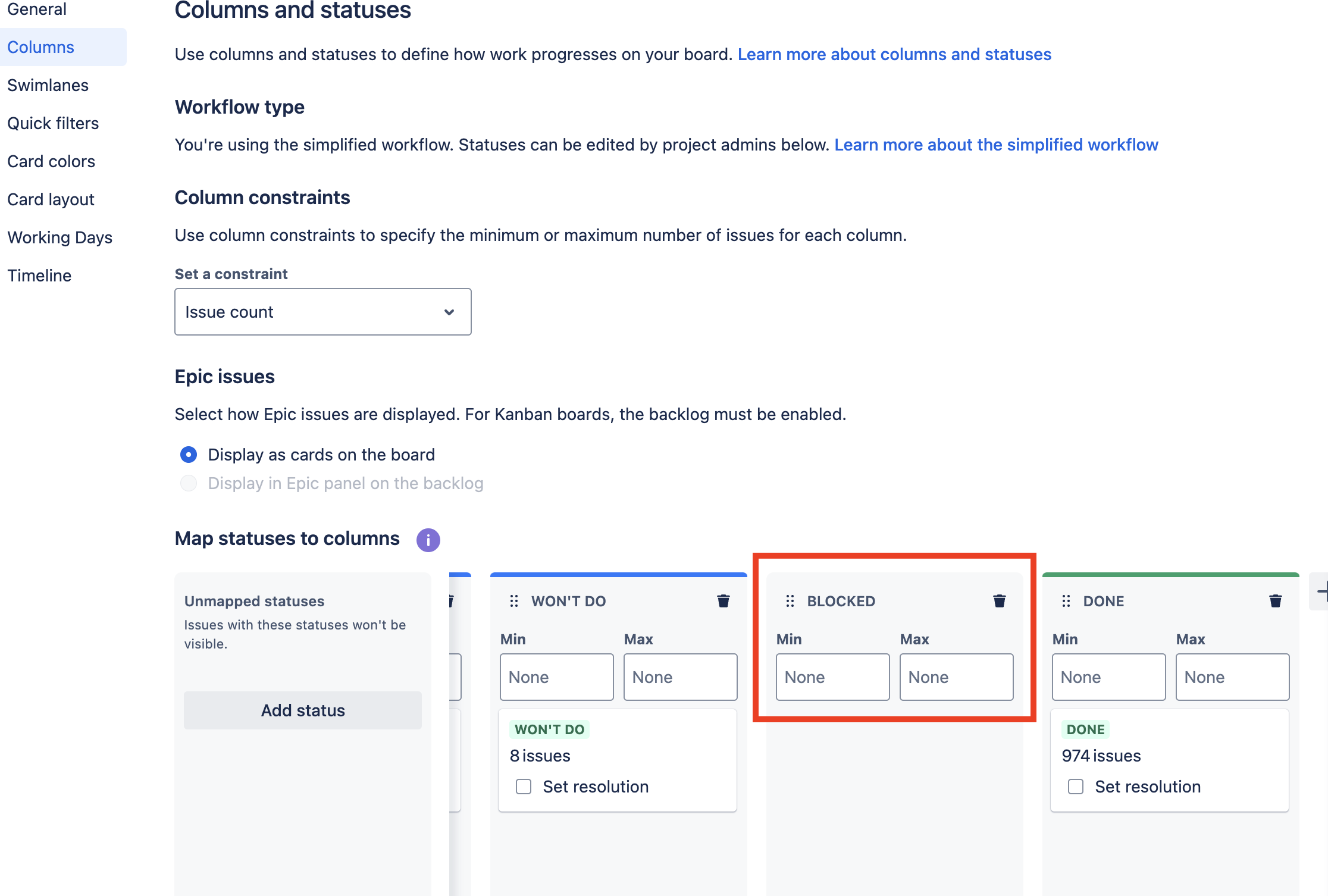1328x896 pixels.
Task: Click the BLOCKED column Max input field
Action: [x=956, y=677]
